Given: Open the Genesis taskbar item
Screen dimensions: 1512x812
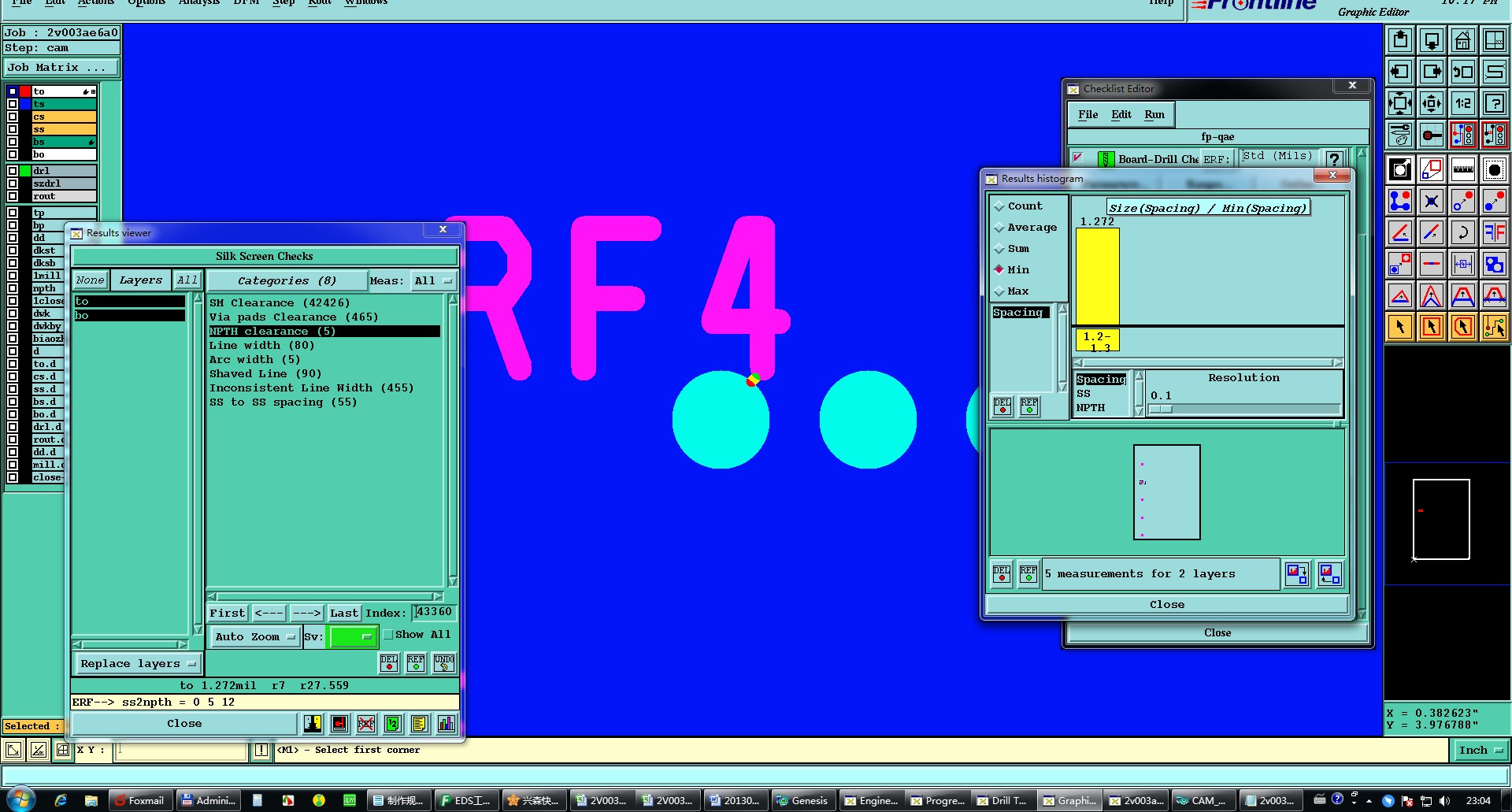Looking at the screenshot, I should point(802,800).
